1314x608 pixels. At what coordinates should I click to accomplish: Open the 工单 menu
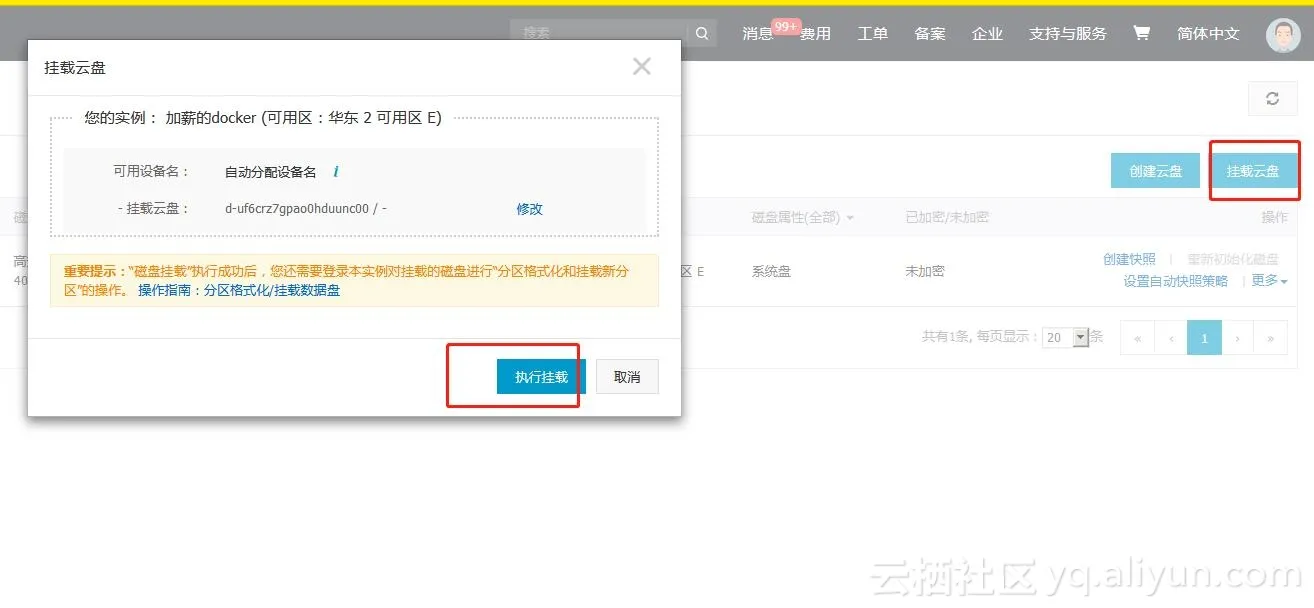(x=872, y=34)
